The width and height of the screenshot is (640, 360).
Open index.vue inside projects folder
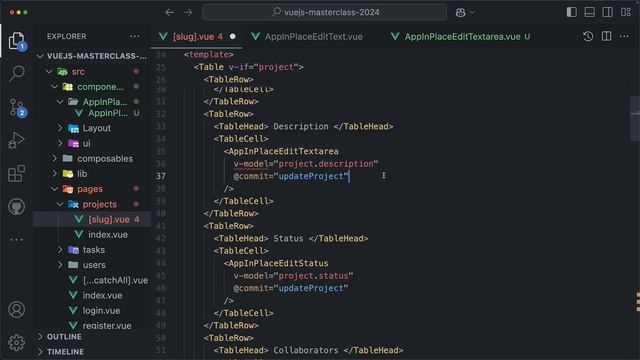coord(92,235)
